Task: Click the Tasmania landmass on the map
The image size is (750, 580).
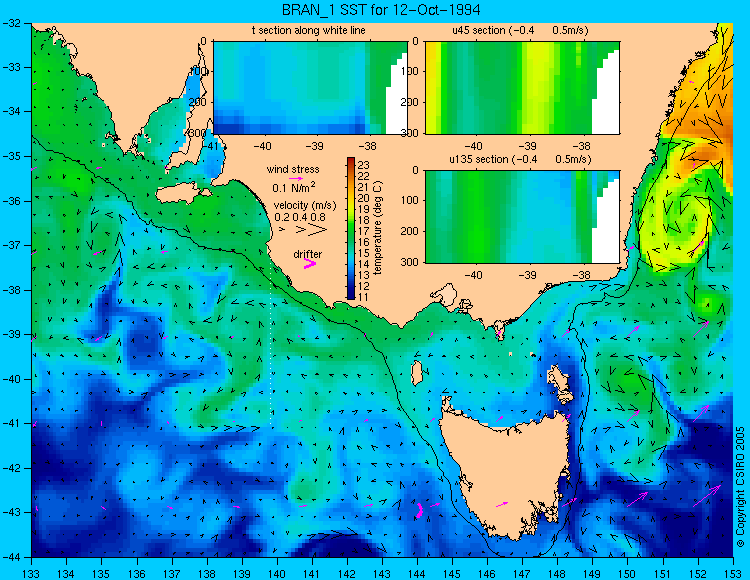Action: 505,471
